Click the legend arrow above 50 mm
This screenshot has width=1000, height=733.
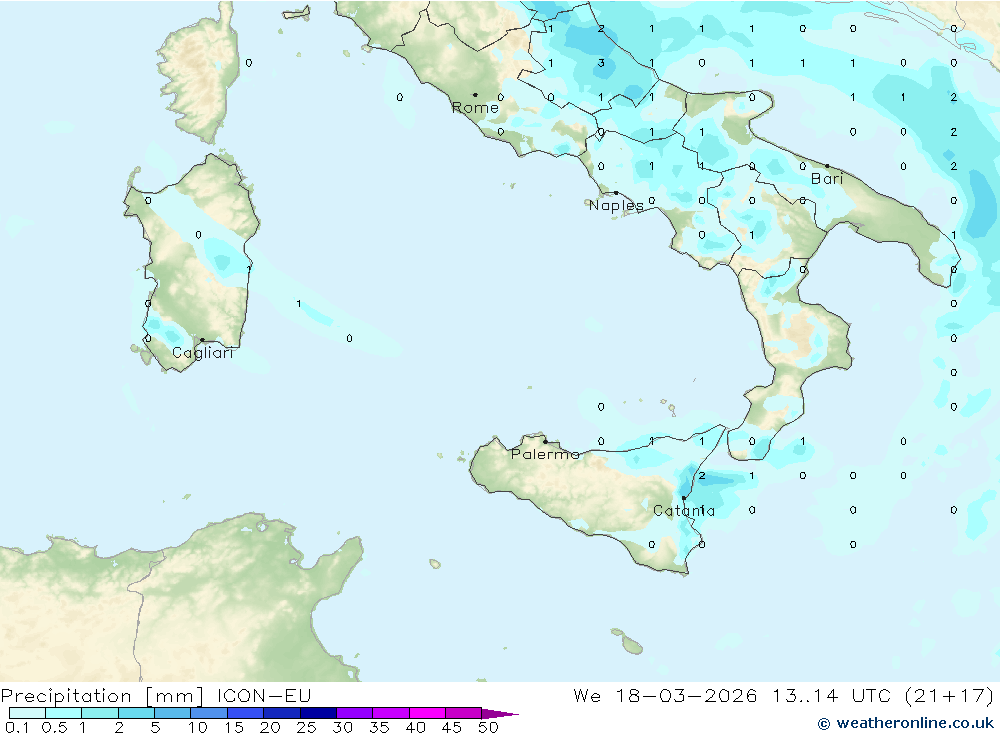pos(500,714)
